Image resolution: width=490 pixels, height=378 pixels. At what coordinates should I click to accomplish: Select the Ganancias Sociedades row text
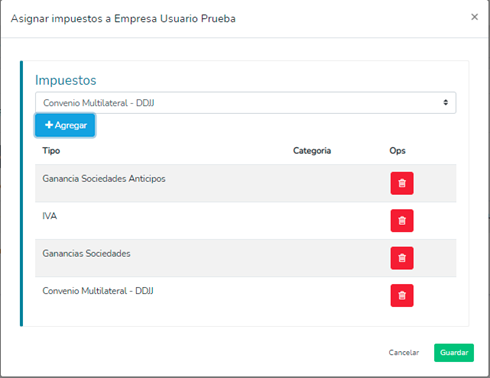tap(86, 253)
